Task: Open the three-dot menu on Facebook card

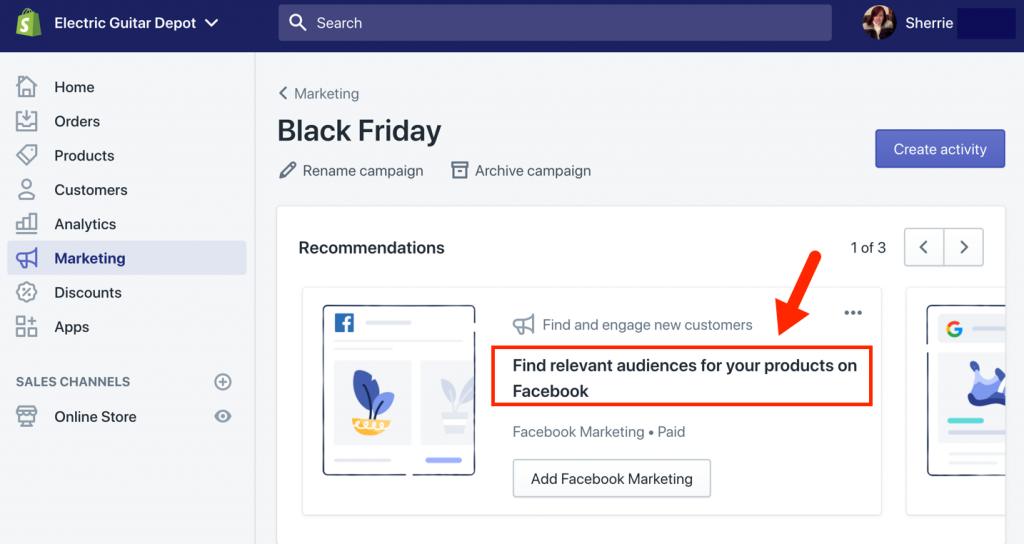Action: click(853, 313)
